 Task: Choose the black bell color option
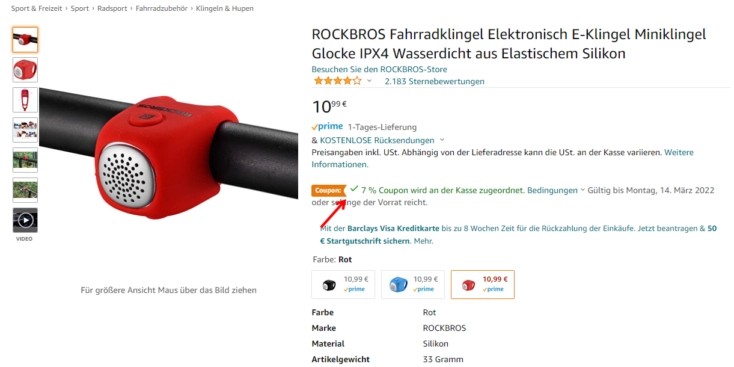click(343, 284)
